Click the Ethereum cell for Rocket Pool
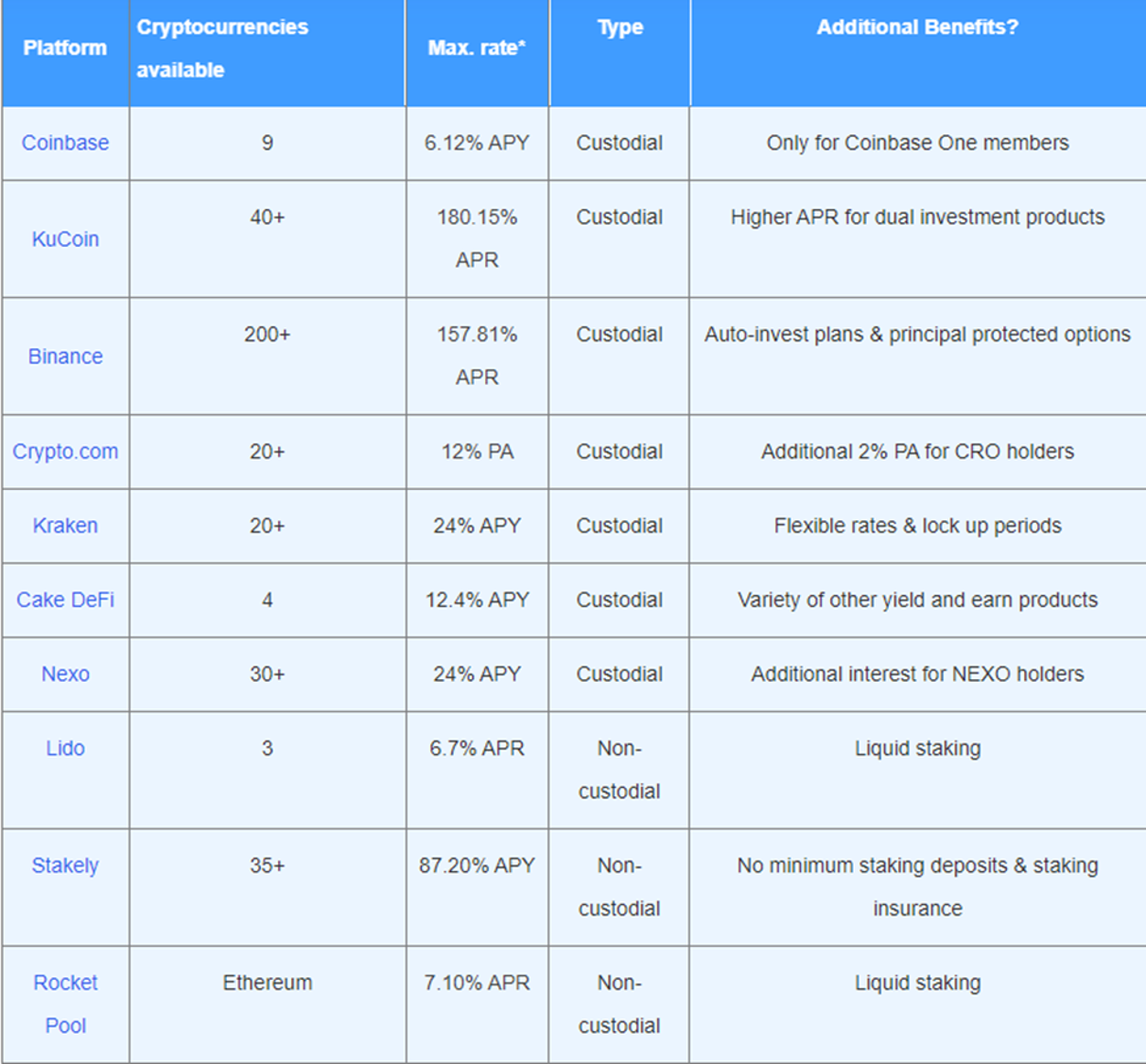Viewport: 1146px width, 1064px height. pos(268,983)
